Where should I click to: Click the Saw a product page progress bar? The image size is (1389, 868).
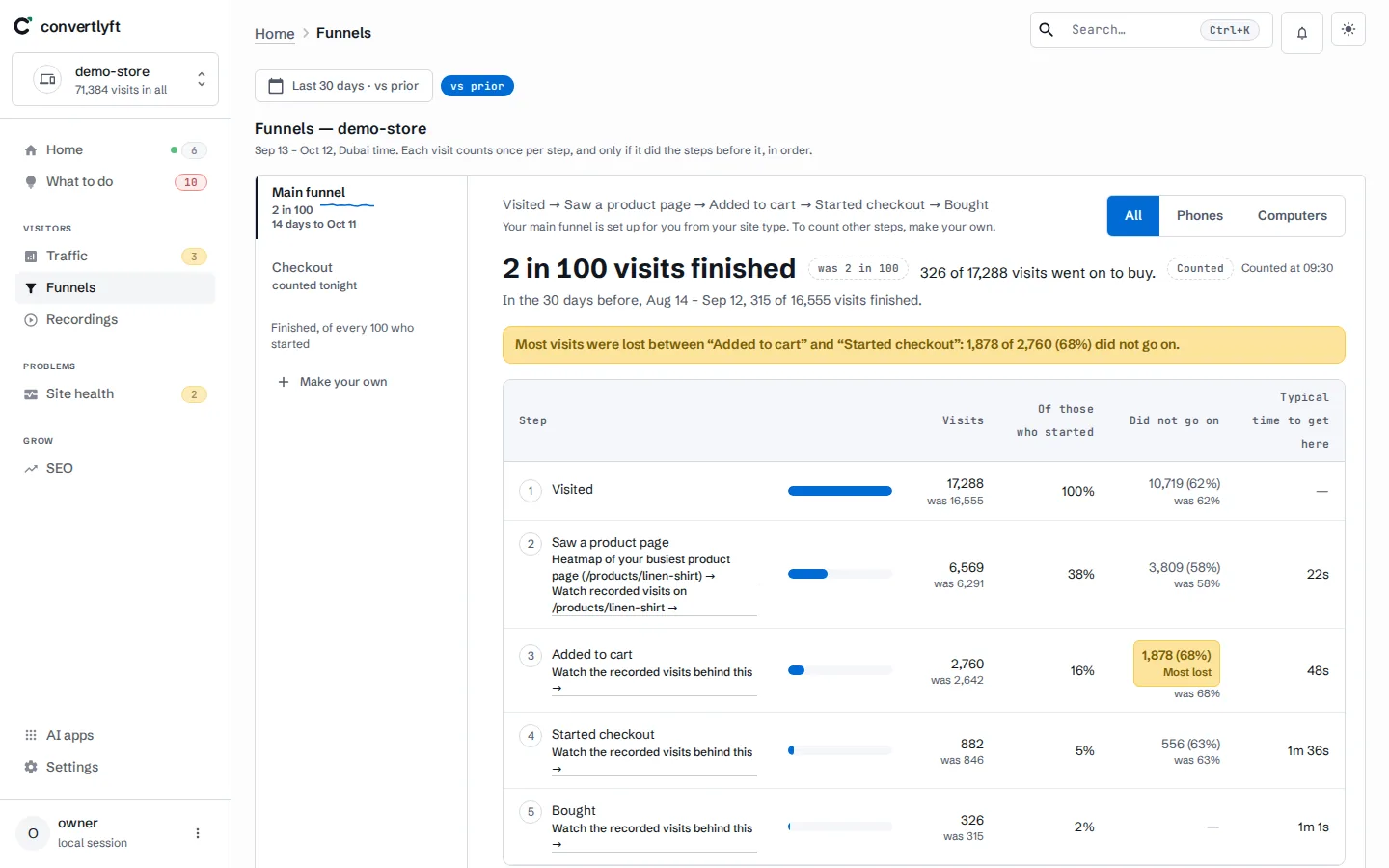point(840,574)
